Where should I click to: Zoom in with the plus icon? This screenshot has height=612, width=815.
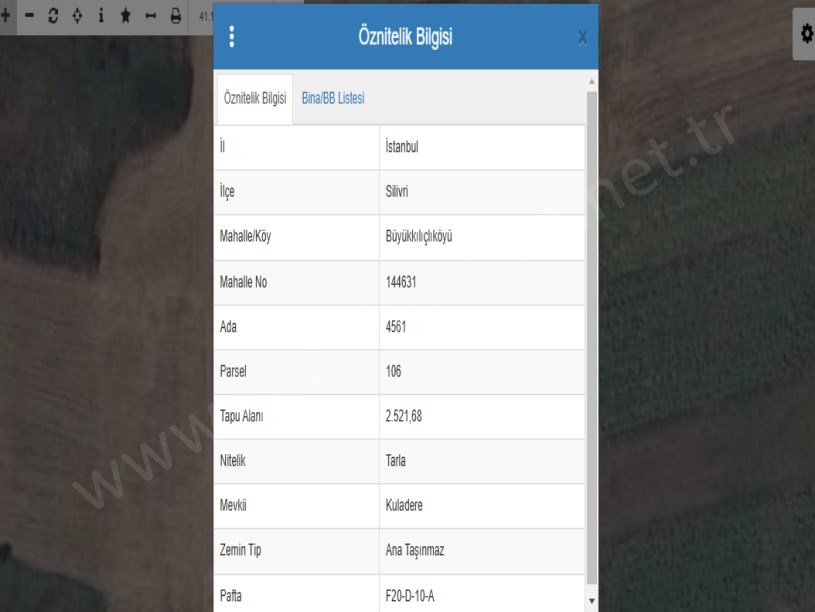tap(5, 17)
